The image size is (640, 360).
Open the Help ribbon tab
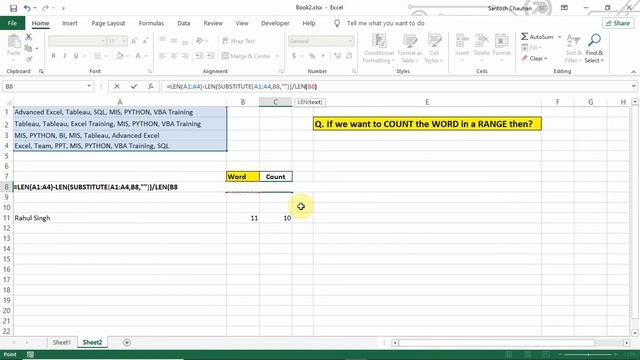click(x=309, y=23)
